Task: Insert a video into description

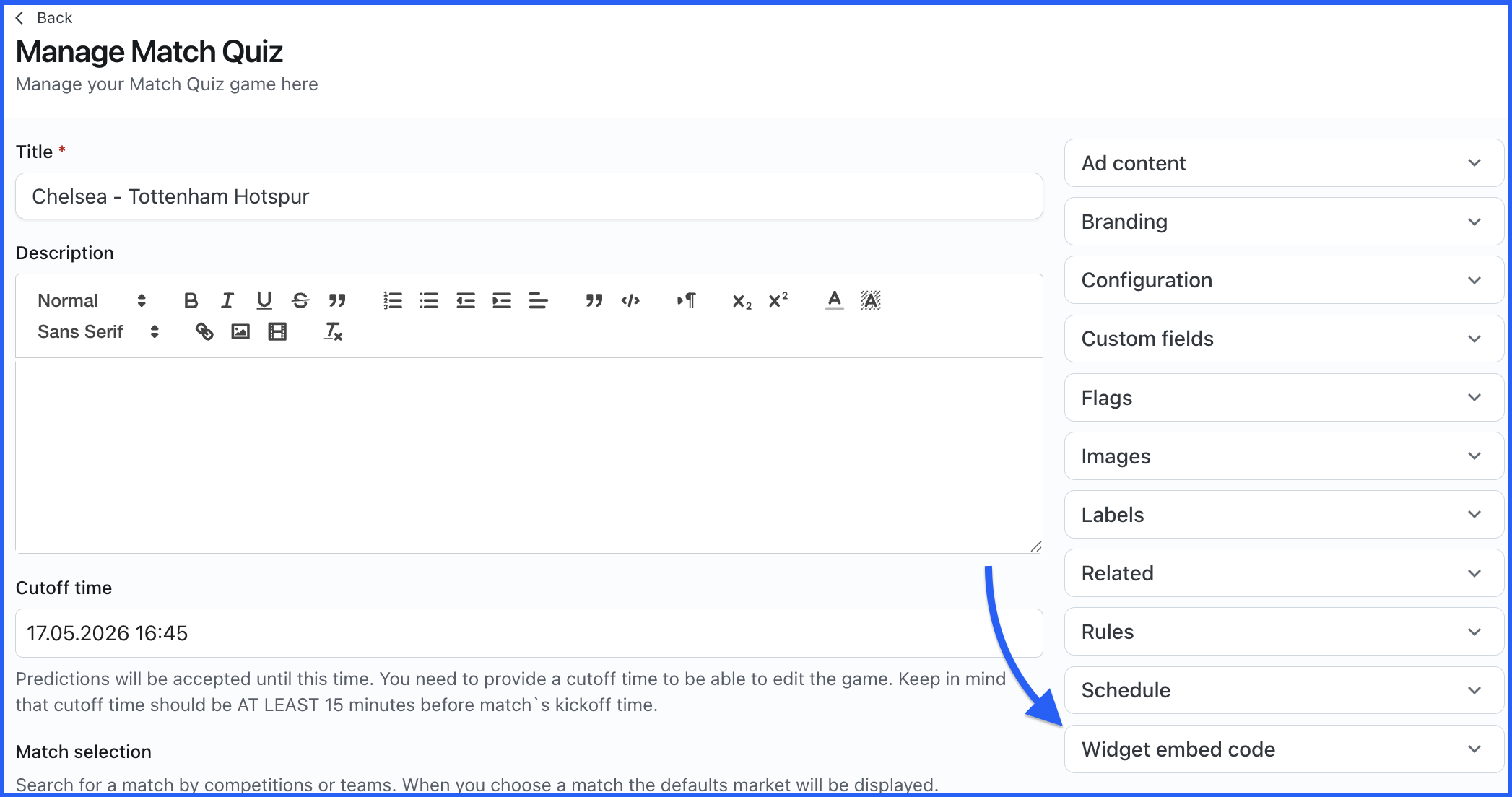Action: point(277,332)
